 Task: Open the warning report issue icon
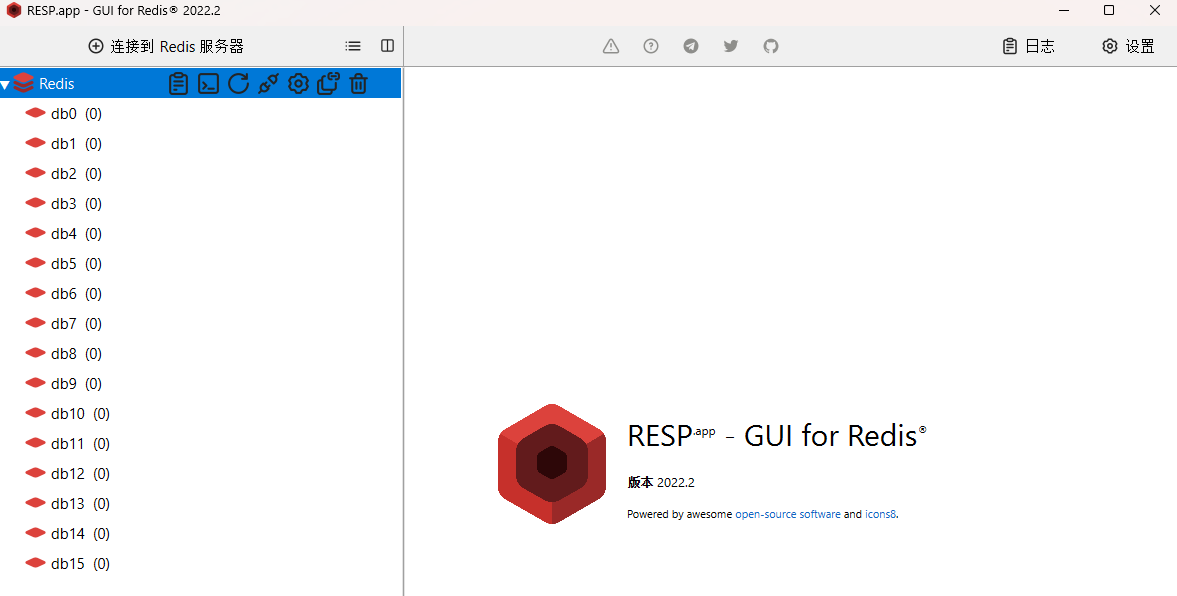click(x=611, y=46)
